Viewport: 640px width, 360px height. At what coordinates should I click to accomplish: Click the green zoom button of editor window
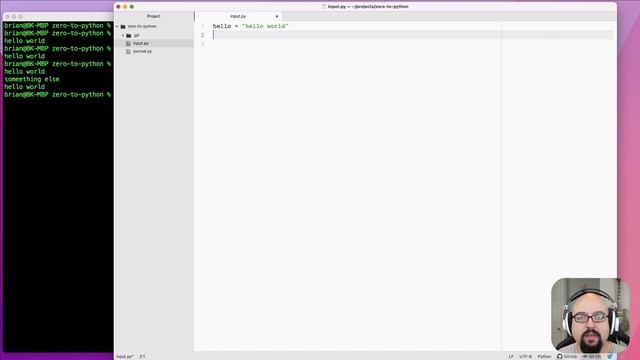[x=131, y=7]
